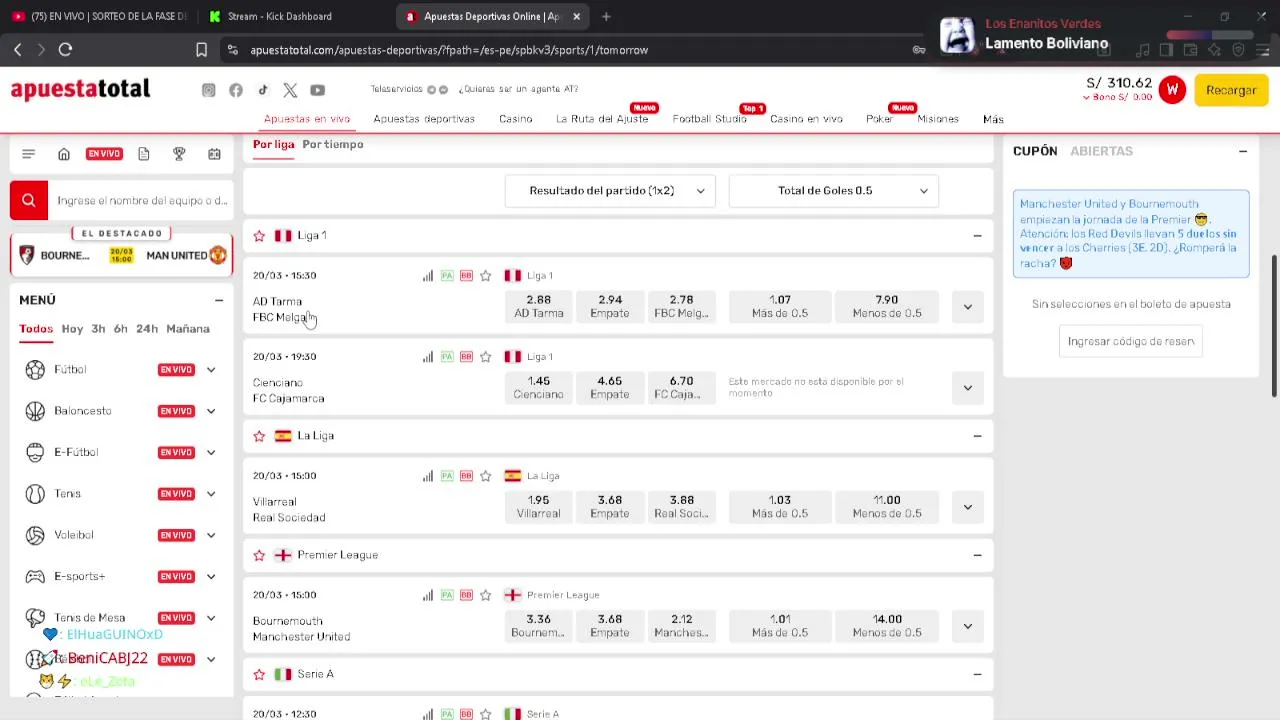Open the X (Twitter) social icon
The width and height of the screenshot is (1280, 720).
(x=290, y=90)
